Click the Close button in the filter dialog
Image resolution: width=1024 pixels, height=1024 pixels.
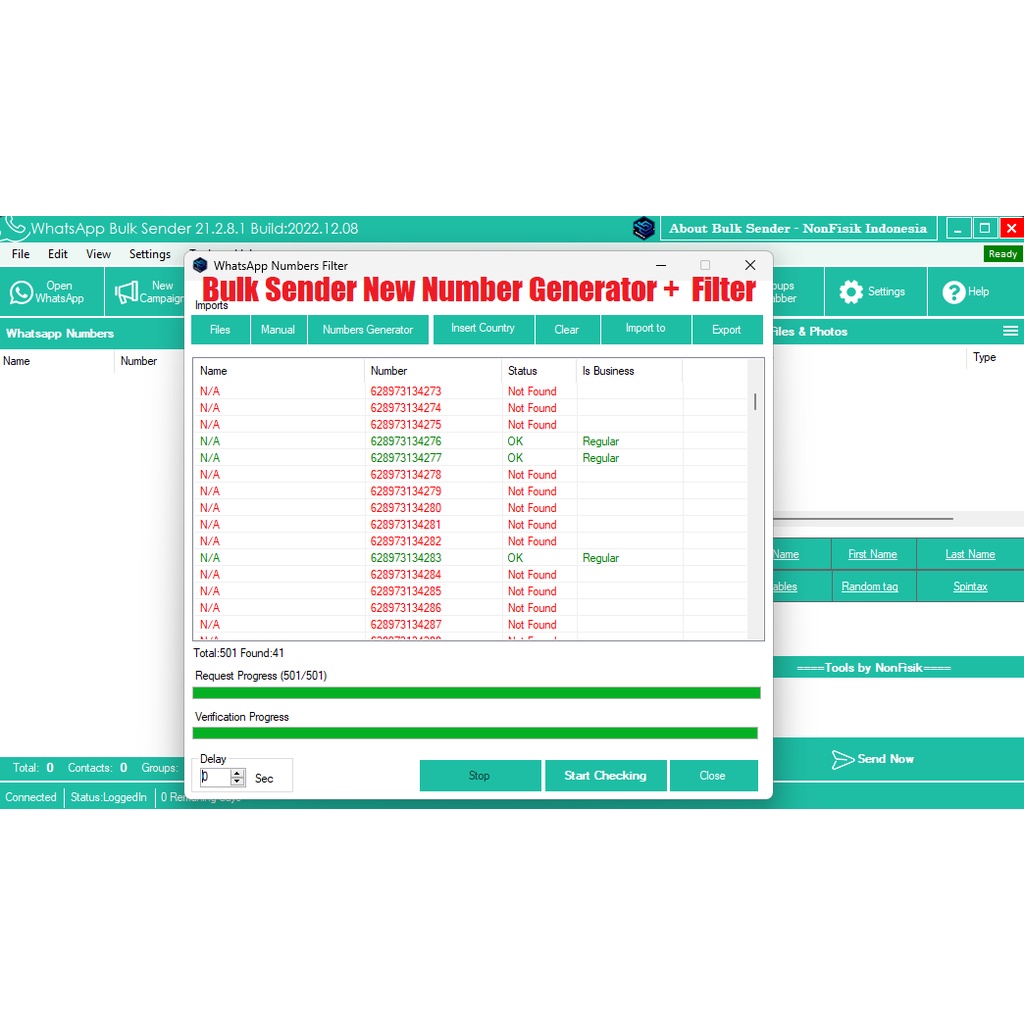[x=713, y=775]
